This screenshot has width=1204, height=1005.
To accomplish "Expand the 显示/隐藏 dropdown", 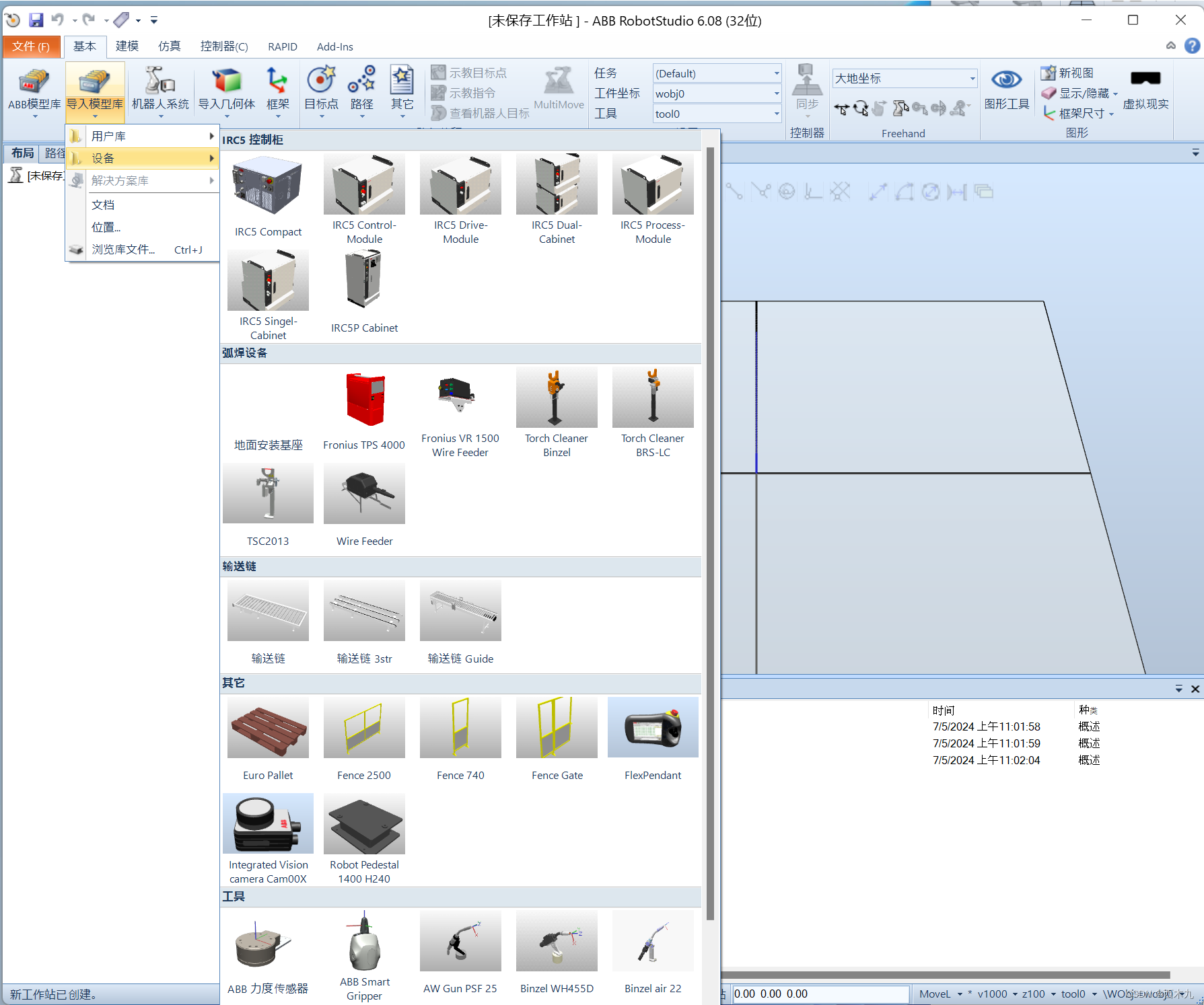I will pyautogui.click(x=1115, y=94).
